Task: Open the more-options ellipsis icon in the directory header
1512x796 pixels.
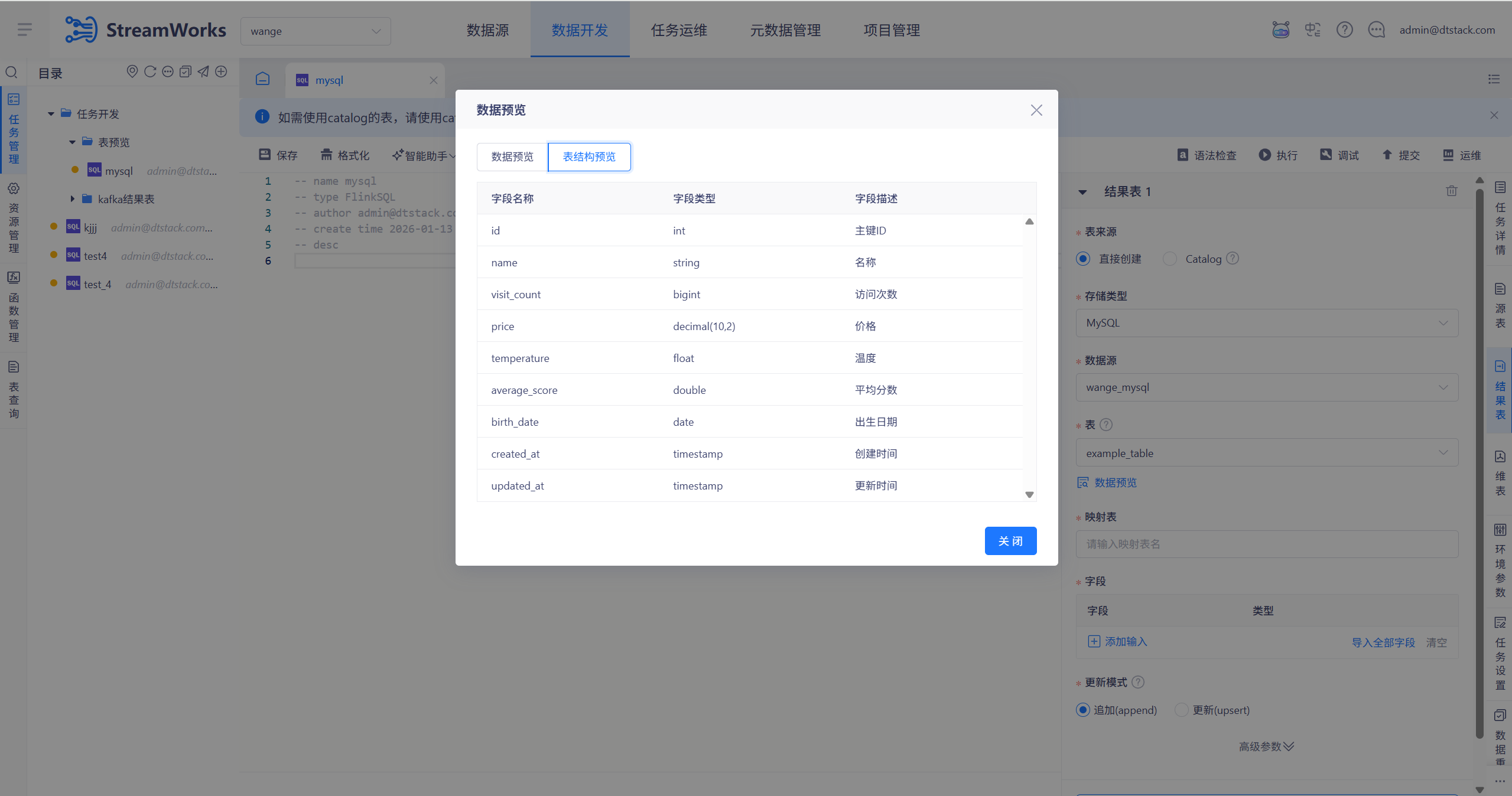Action: [168, 71]
